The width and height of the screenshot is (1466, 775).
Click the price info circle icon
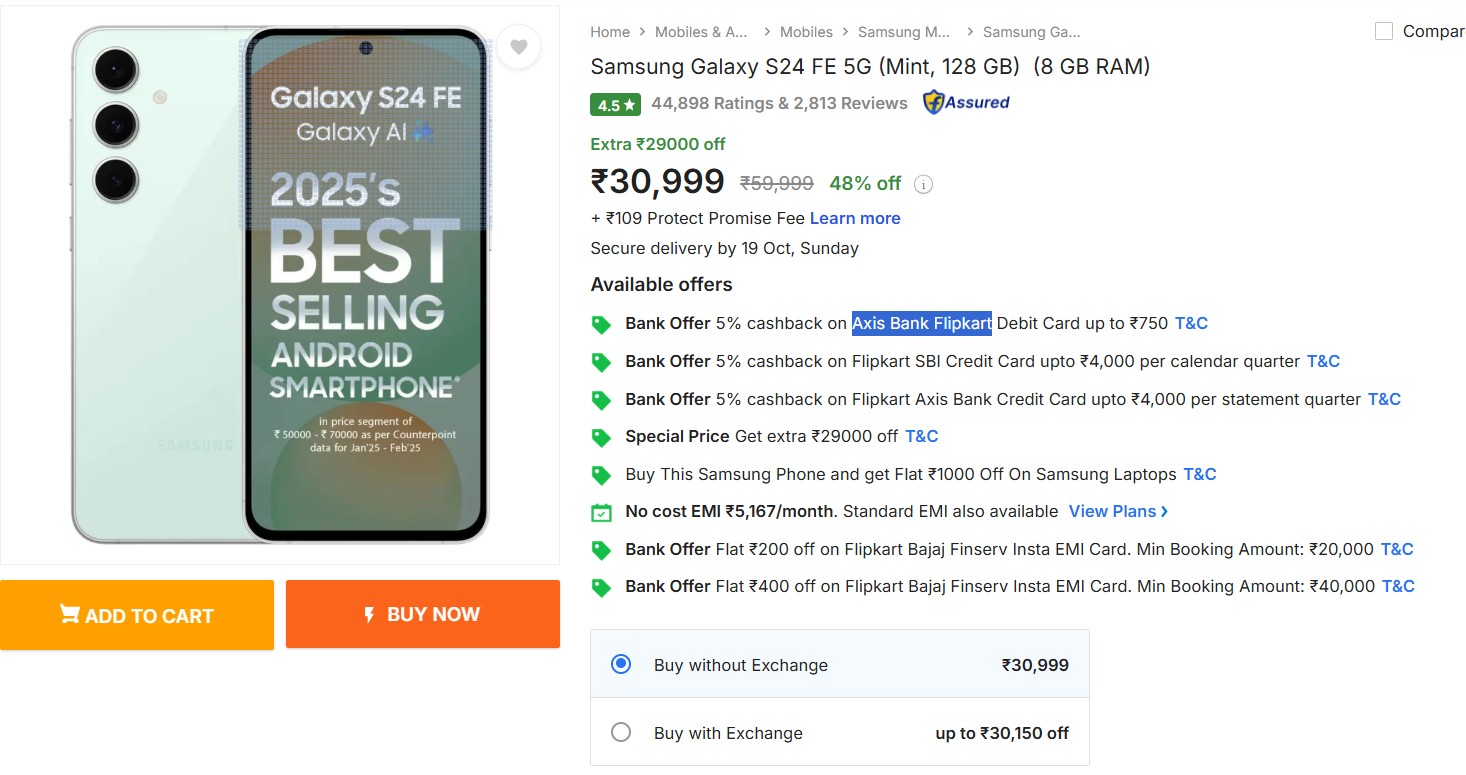pyautogui.click(x=924, y=184)
